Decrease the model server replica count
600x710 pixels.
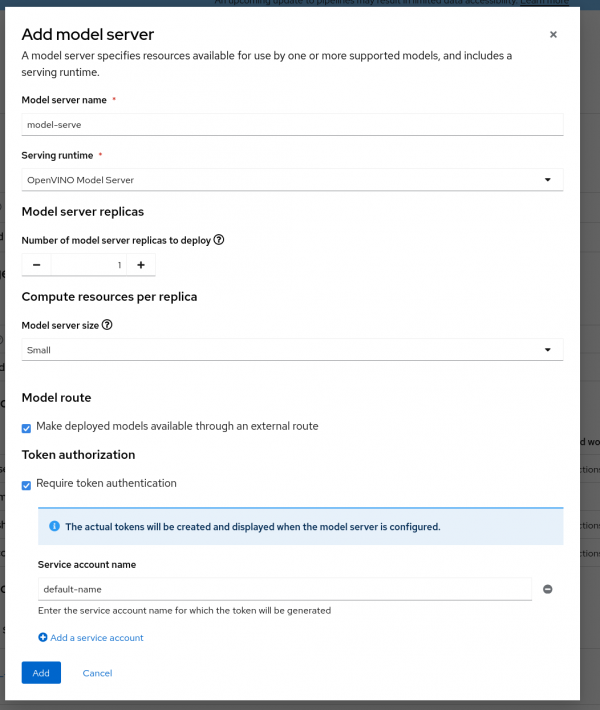coord(36,265)
